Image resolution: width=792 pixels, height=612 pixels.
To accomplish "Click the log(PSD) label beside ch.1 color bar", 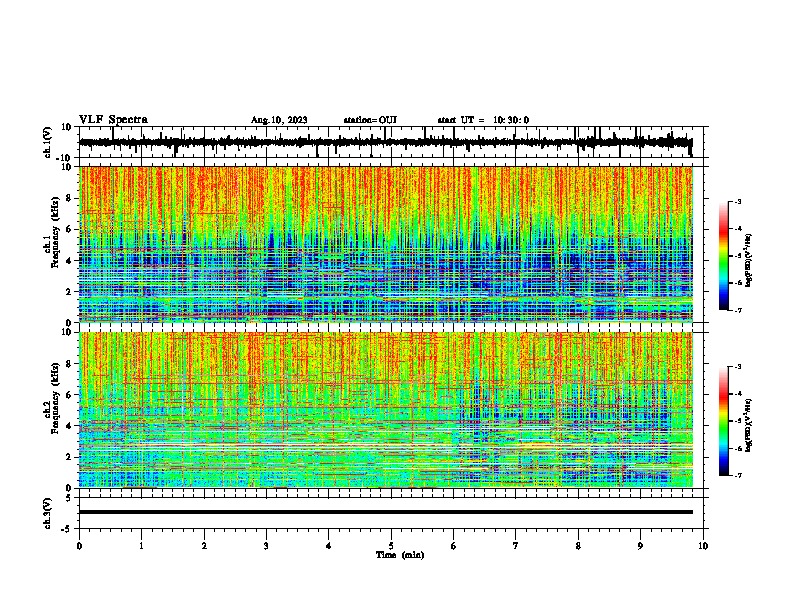I will pos(748,260).
